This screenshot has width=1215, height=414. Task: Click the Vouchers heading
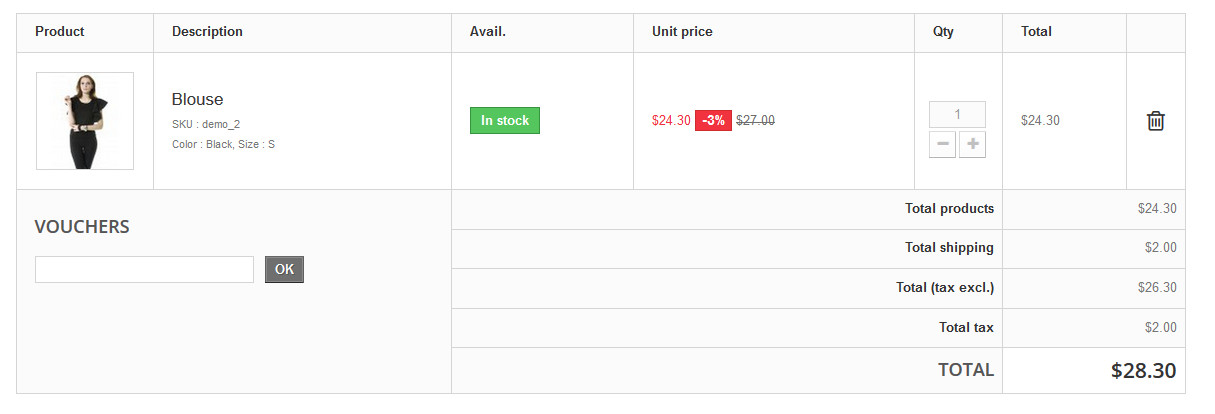coord(82,227)
